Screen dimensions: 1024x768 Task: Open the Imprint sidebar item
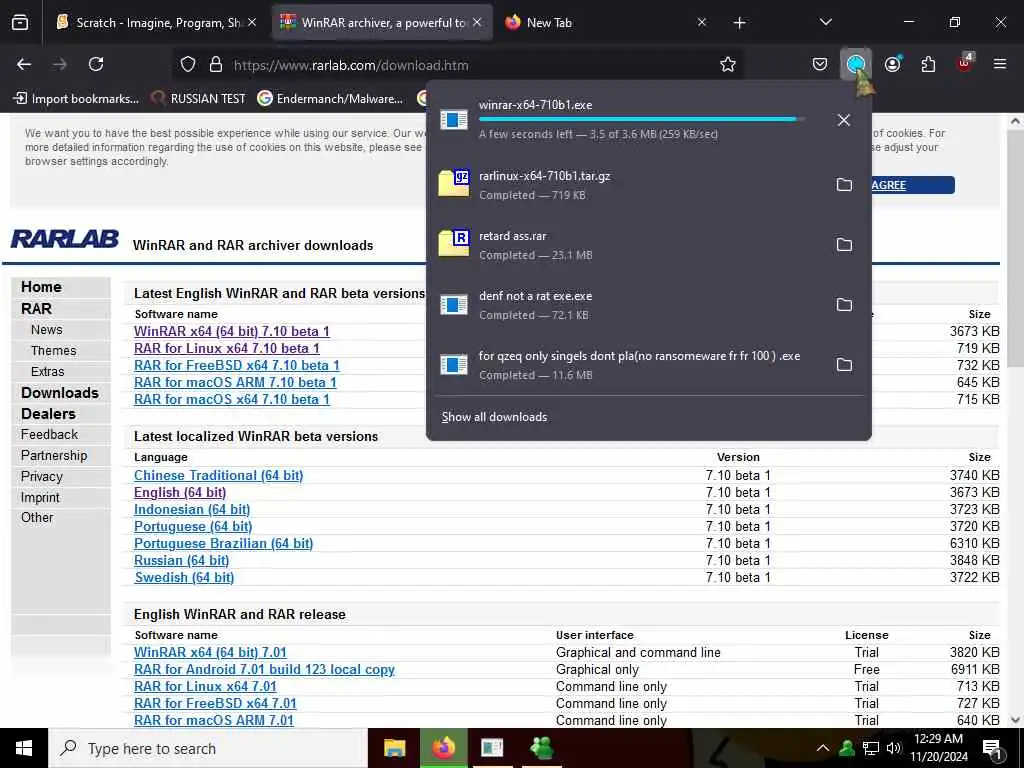click(x=40, y=498)
